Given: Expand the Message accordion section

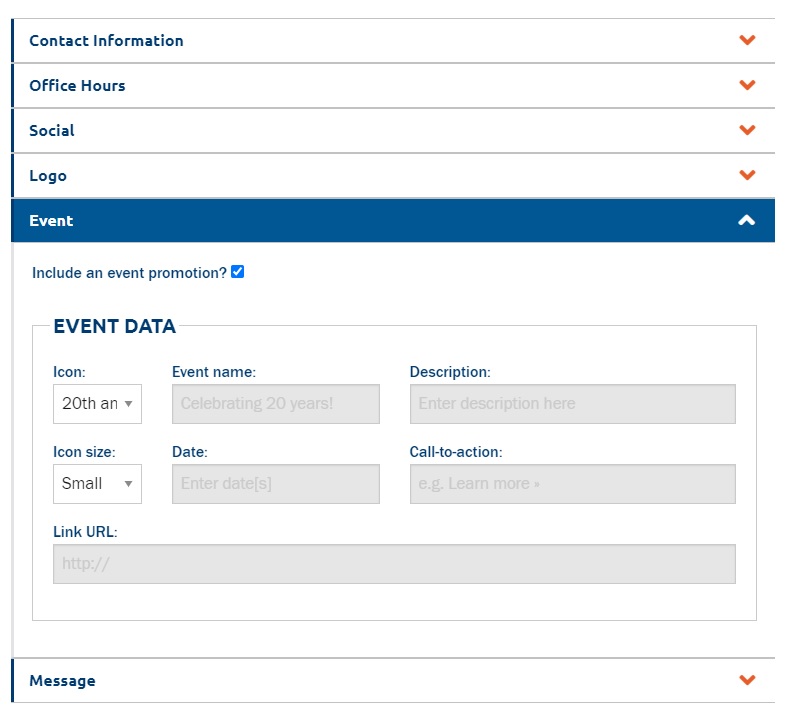Looking at the screenshot, I should pyautogui.click(x=393, y=680).
